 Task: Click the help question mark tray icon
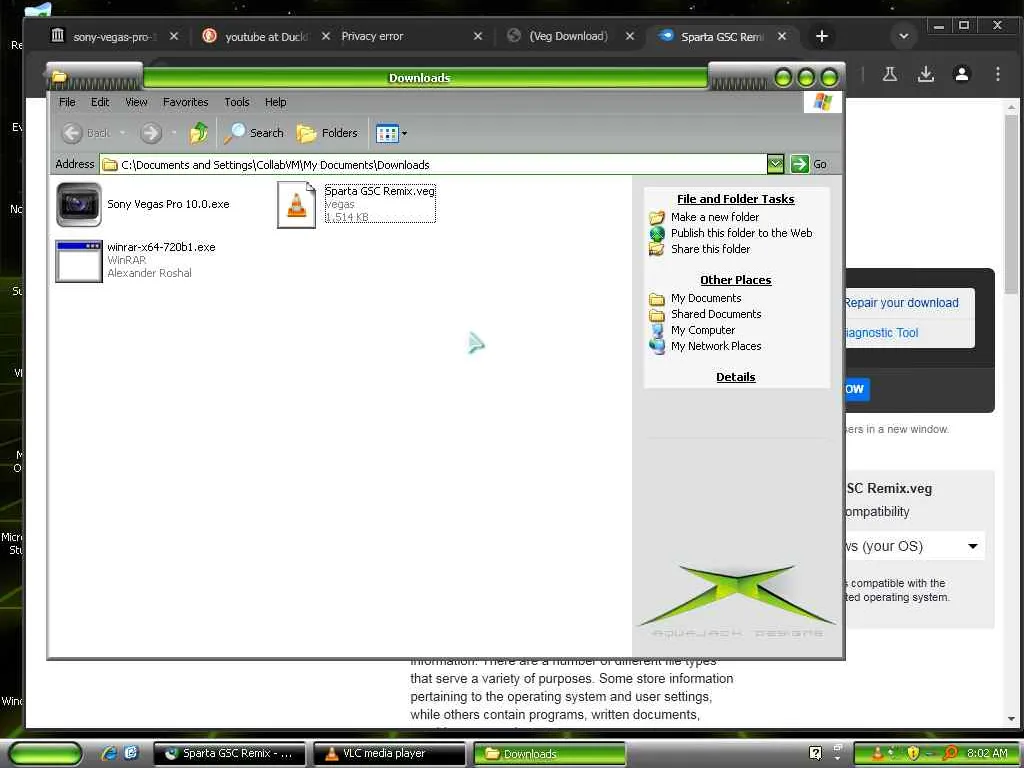pyautogui.click(x=815, y=753)
